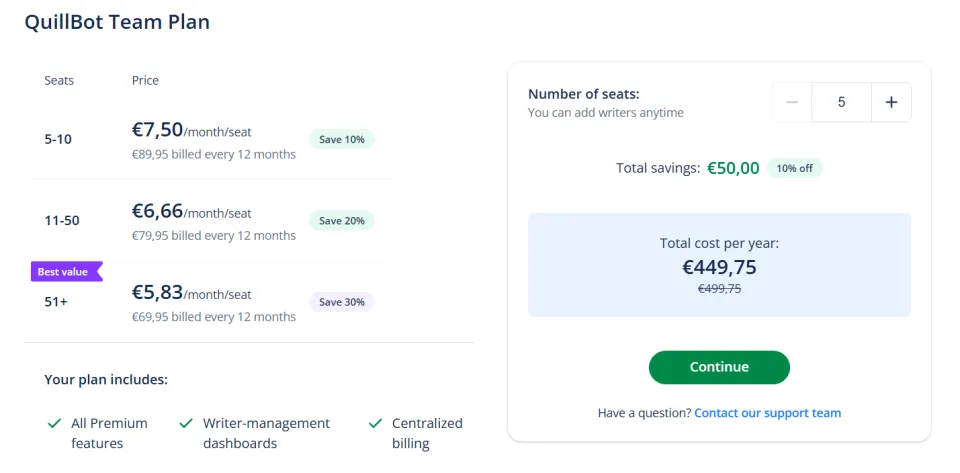Click the checkmark beside Writer-management dashboards
Screen dimensions: 960x473
(x=186, y=423)
